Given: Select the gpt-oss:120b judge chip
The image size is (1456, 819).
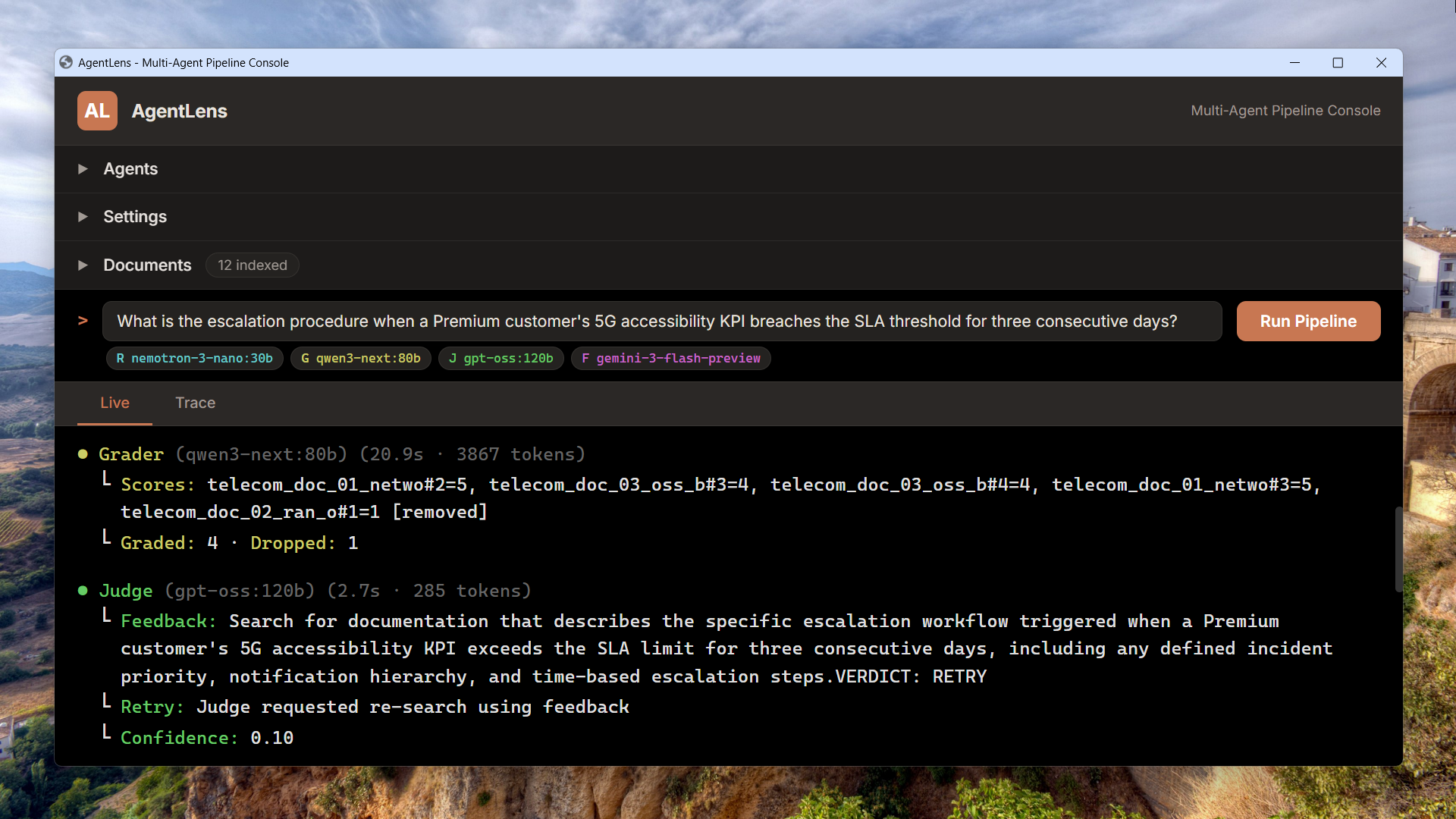Looking at the screenshot, I should pyautogui.click(x=501, y=358).
